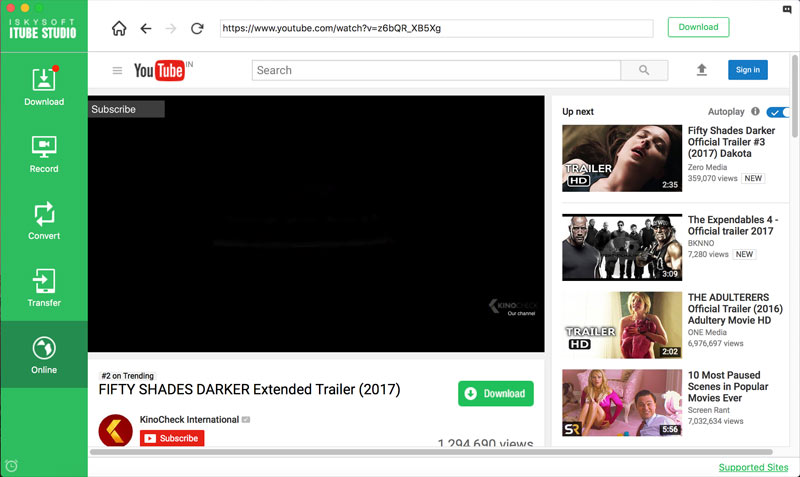Open the Convert section in sidebar

pyautogui.click(x=44, y=221)
